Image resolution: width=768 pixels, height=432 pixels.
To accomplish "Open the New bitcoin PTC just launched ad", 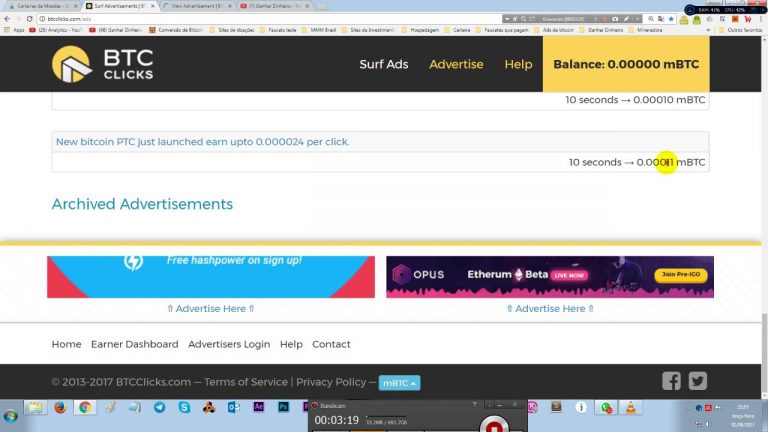I will (x=202, y=142).
